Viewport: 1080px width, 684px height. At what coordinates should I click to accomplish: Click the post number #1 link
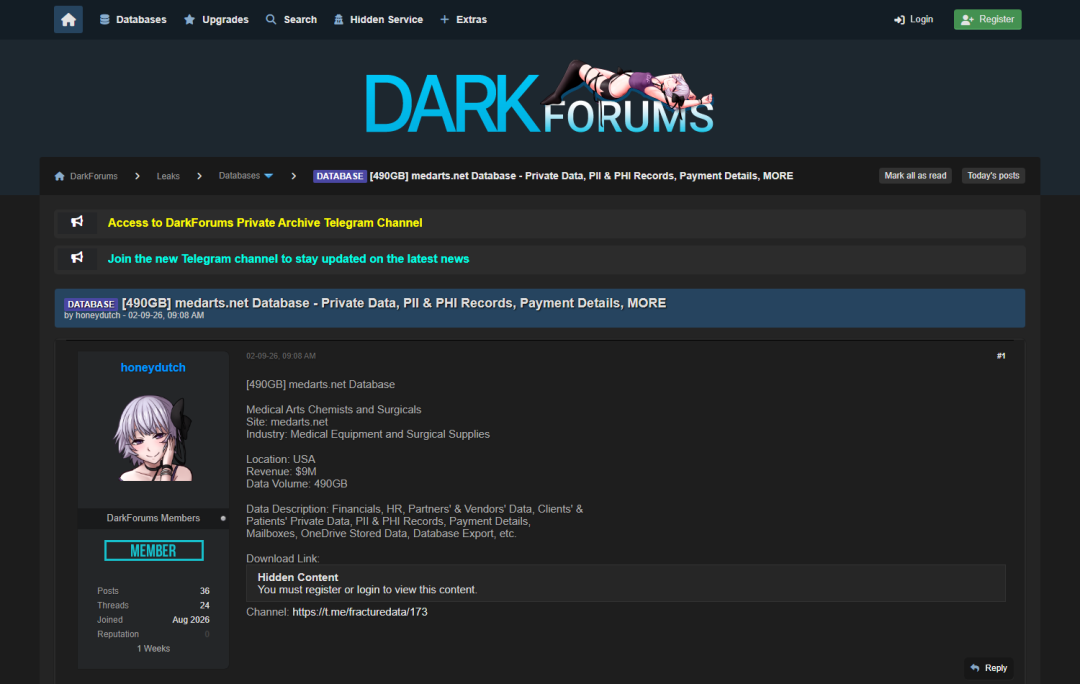[1001, 356]
